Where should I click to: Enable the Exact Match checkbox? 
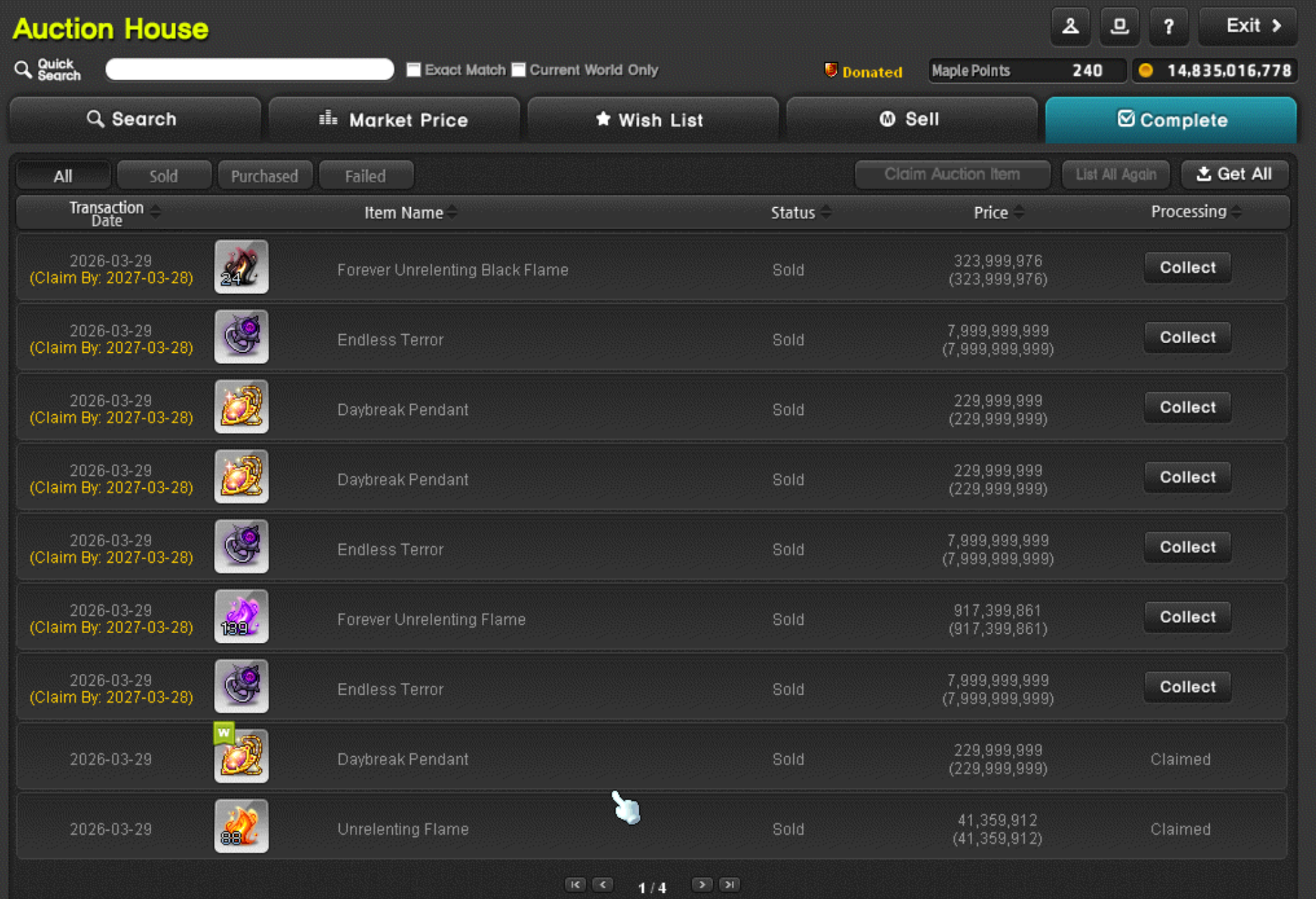(414, 70)
